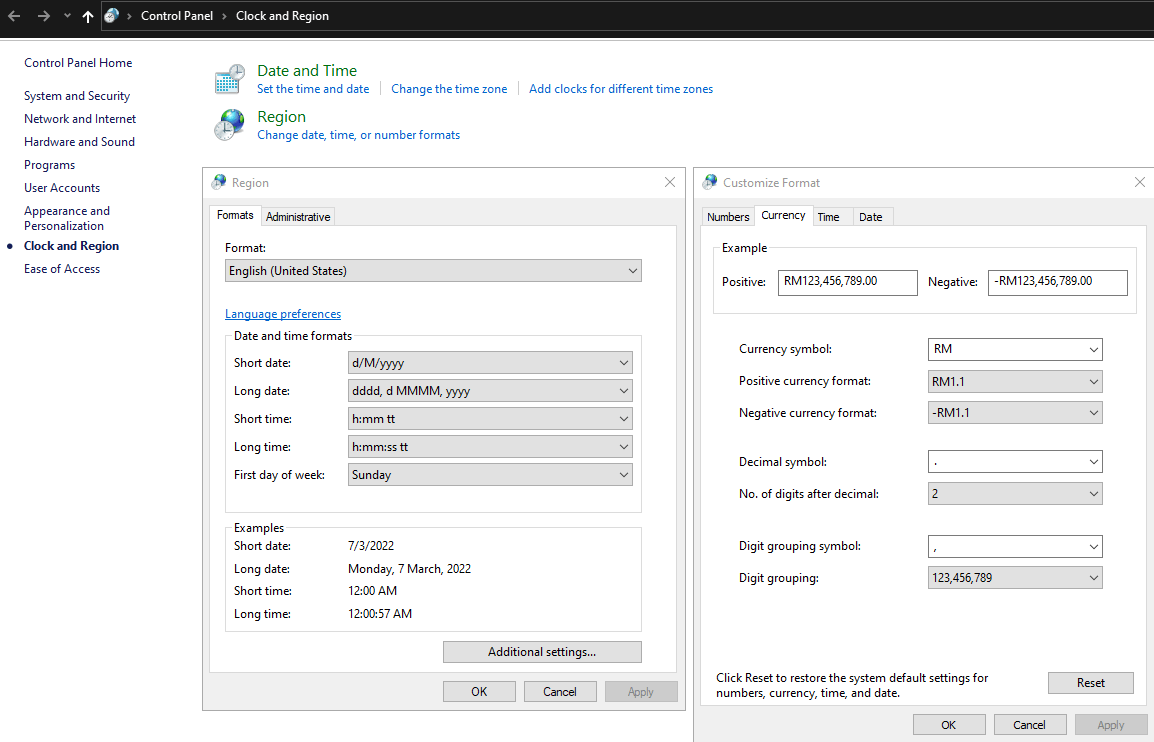Open Programs category
The height and width of the screenshot is (742, 1154).
49,165
